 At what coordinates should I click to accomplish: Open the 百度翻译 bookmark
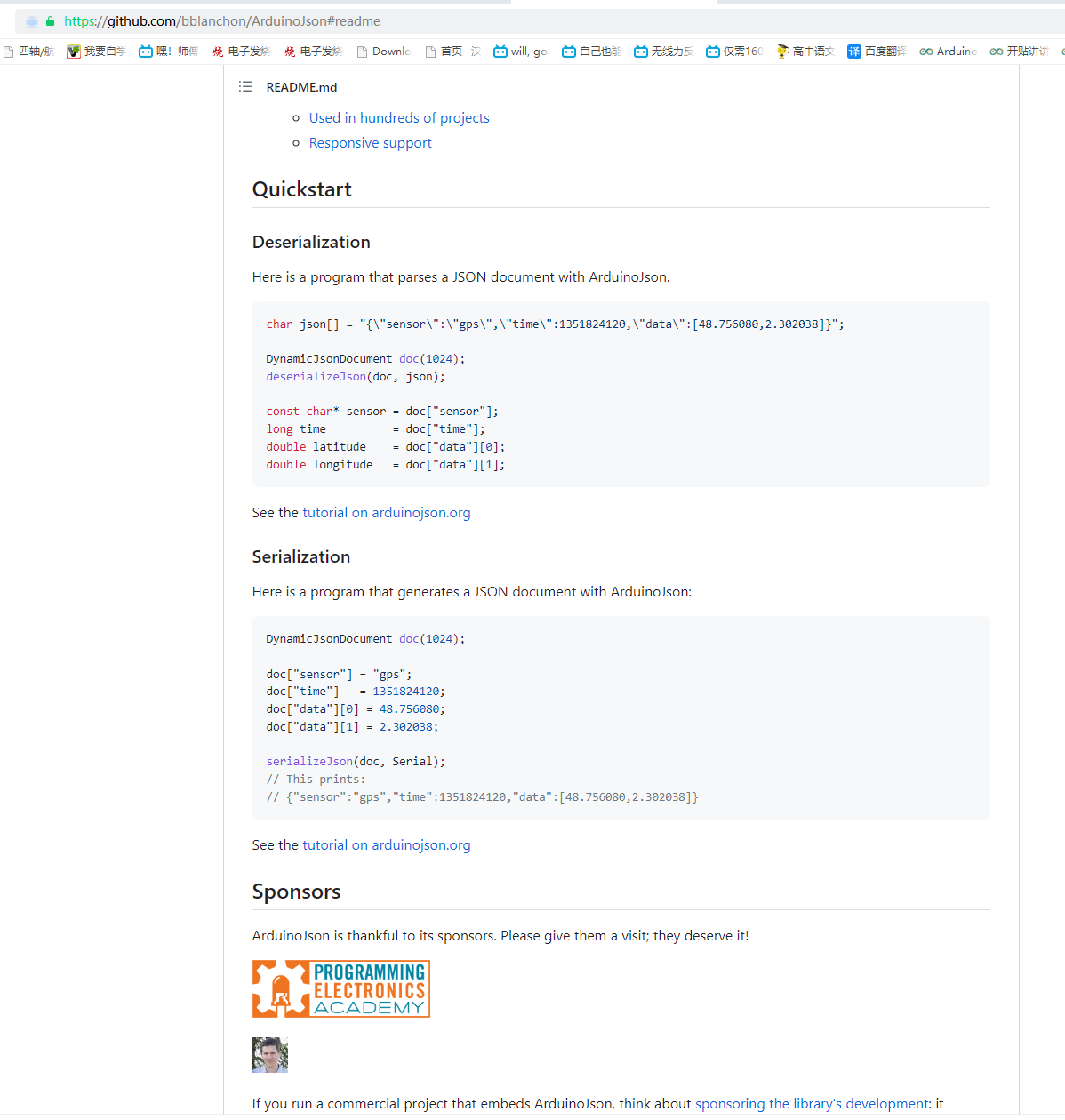click(877, 52)
